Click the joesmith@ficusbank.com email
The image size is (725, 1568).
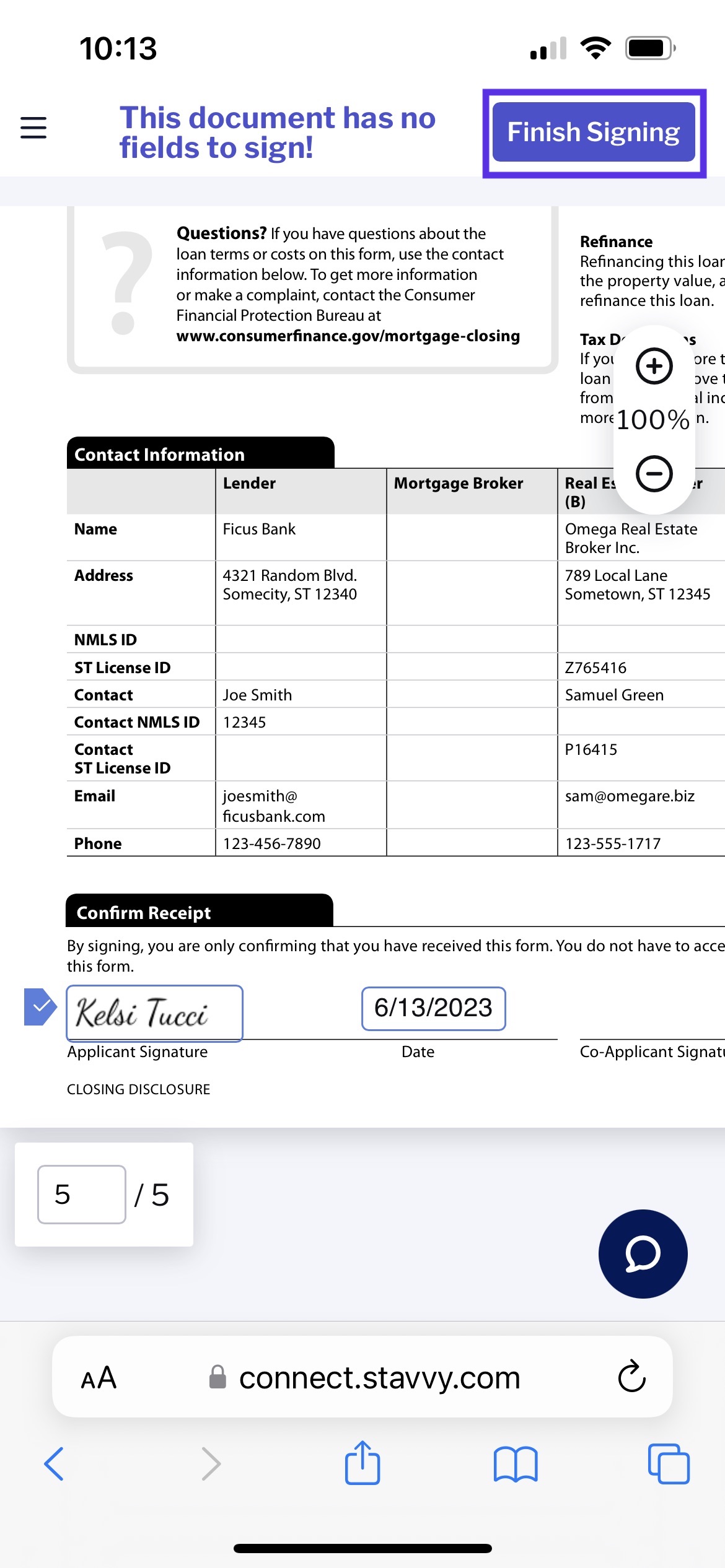[274, 806]
